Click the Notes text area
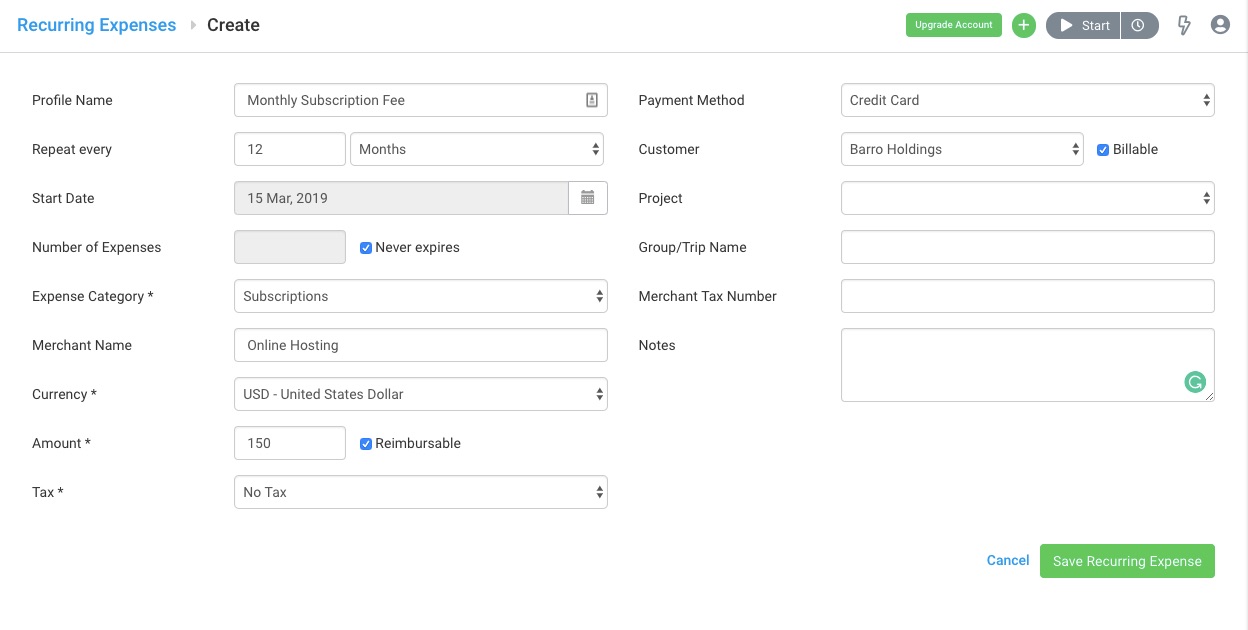Viewport: 1248px width, 630px height. [x=1028, y=365]
